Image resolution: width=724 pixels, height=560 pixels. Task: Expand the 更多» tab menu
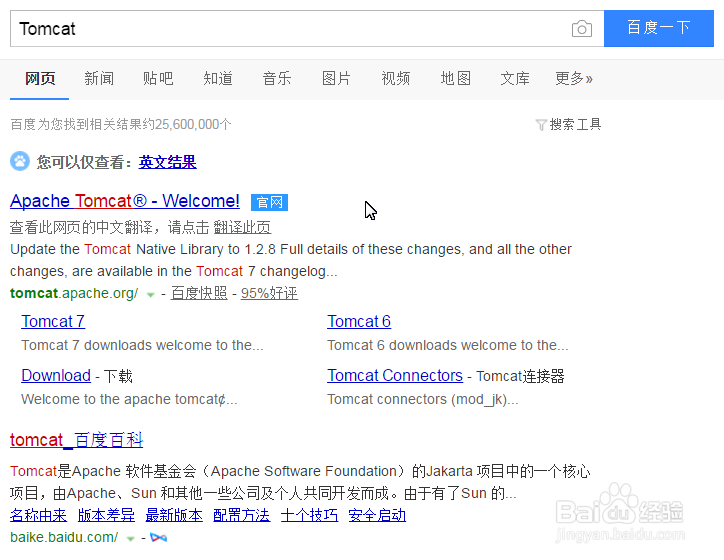click(574, 78)
